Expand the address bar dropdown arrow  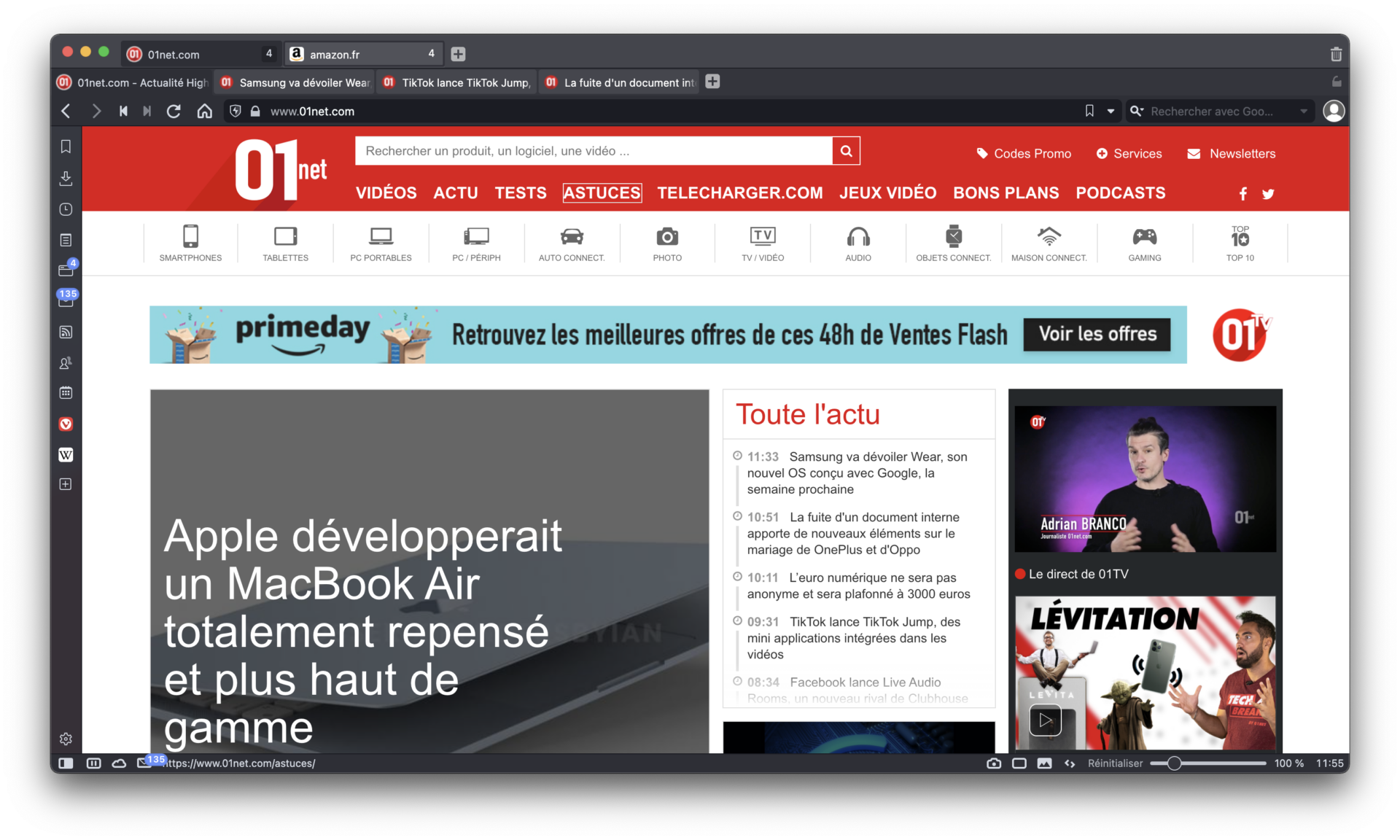[x=1111, y=111]
